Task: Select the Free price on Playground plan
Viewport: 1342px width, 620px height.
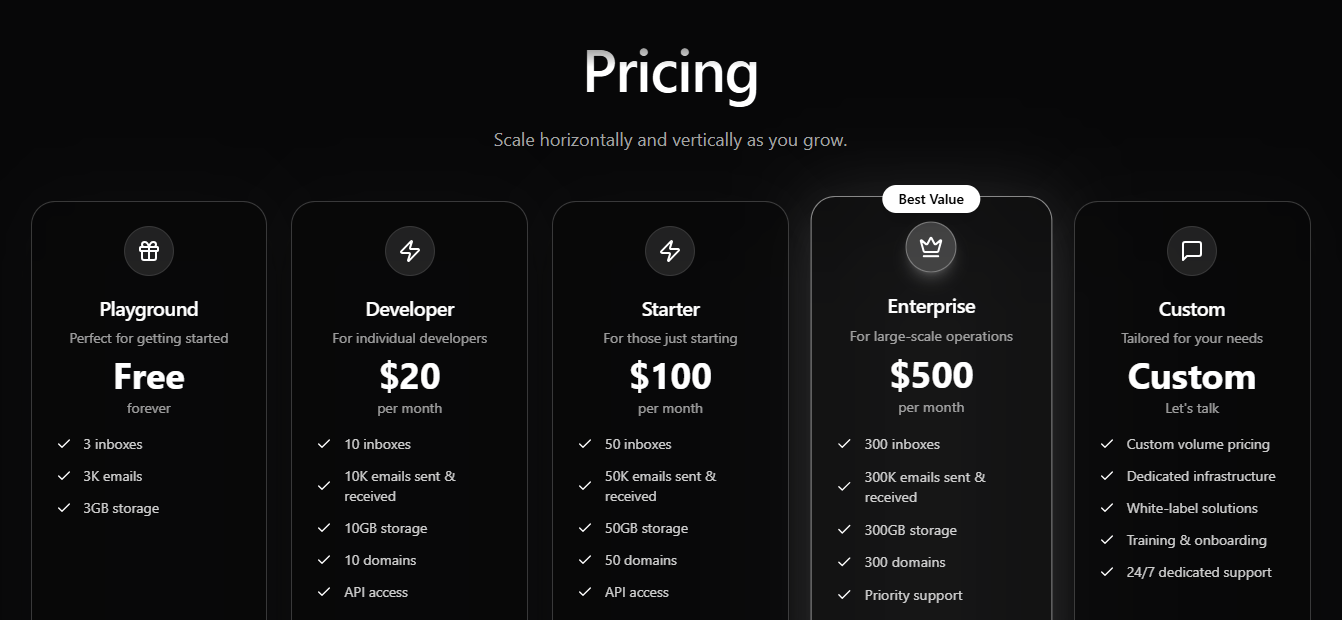Action: [148, 377]
